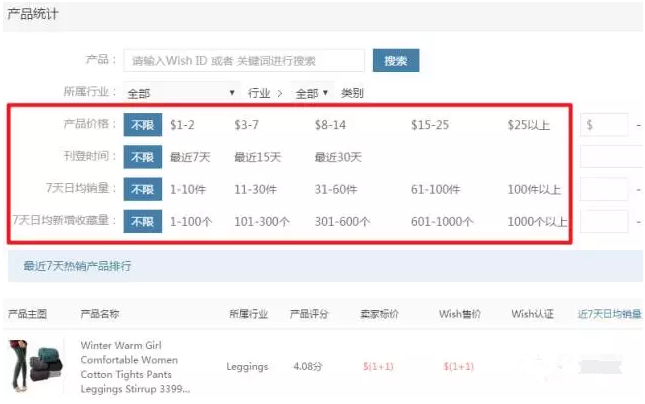Image resolution: width=645 pixels, height=404 pixels.
Task: Open the leggings product thumbnail image
Action: pos(36,366)
